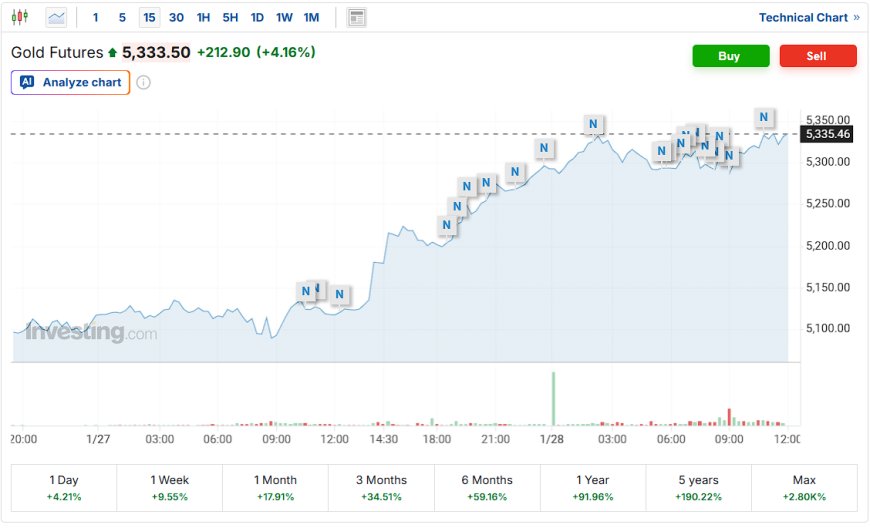The width and height of the screenshot is (870, 528).
Task: Click the 5,335.46 current price label
Action: [x=827, y=134]
